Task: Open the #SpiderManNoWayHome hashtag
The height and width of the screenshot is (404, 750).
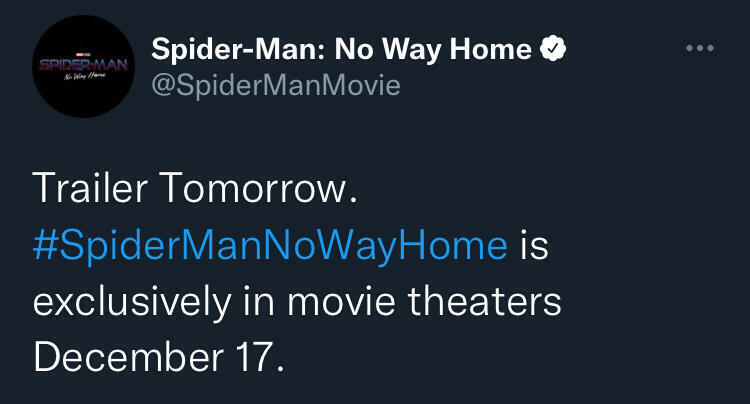Action: pyautogui.click(x=271, y=245)
